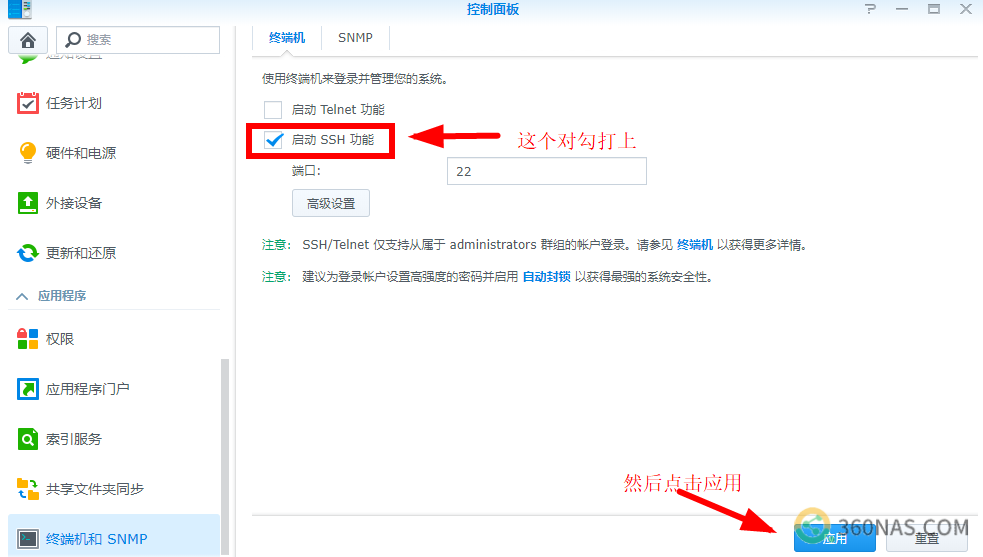Open 权限 colored squares icon
The height and width of the screenshot is (557, 983).
(x=28, y=339)
